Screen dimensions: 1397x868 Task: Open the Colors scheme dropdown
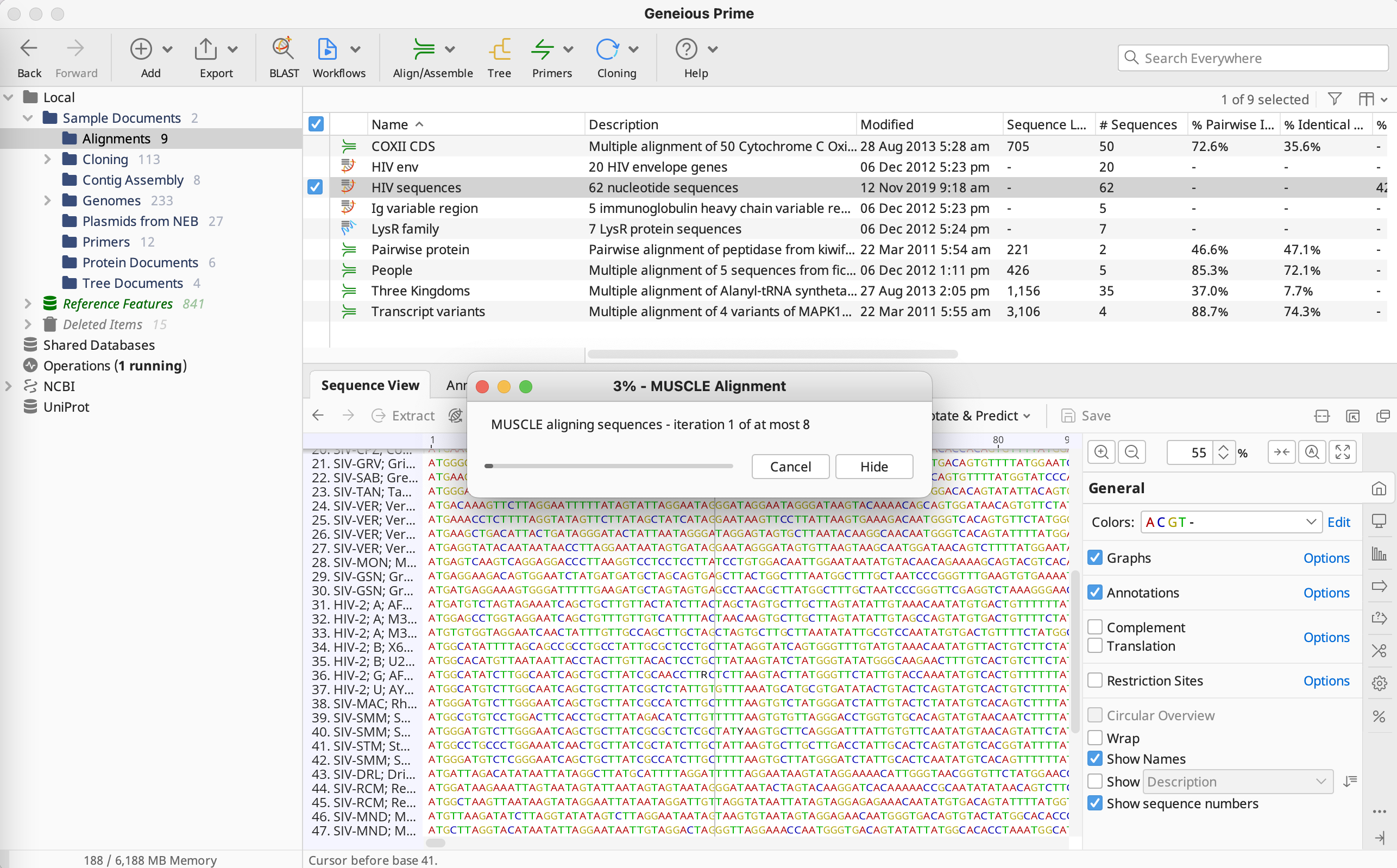1231,522
